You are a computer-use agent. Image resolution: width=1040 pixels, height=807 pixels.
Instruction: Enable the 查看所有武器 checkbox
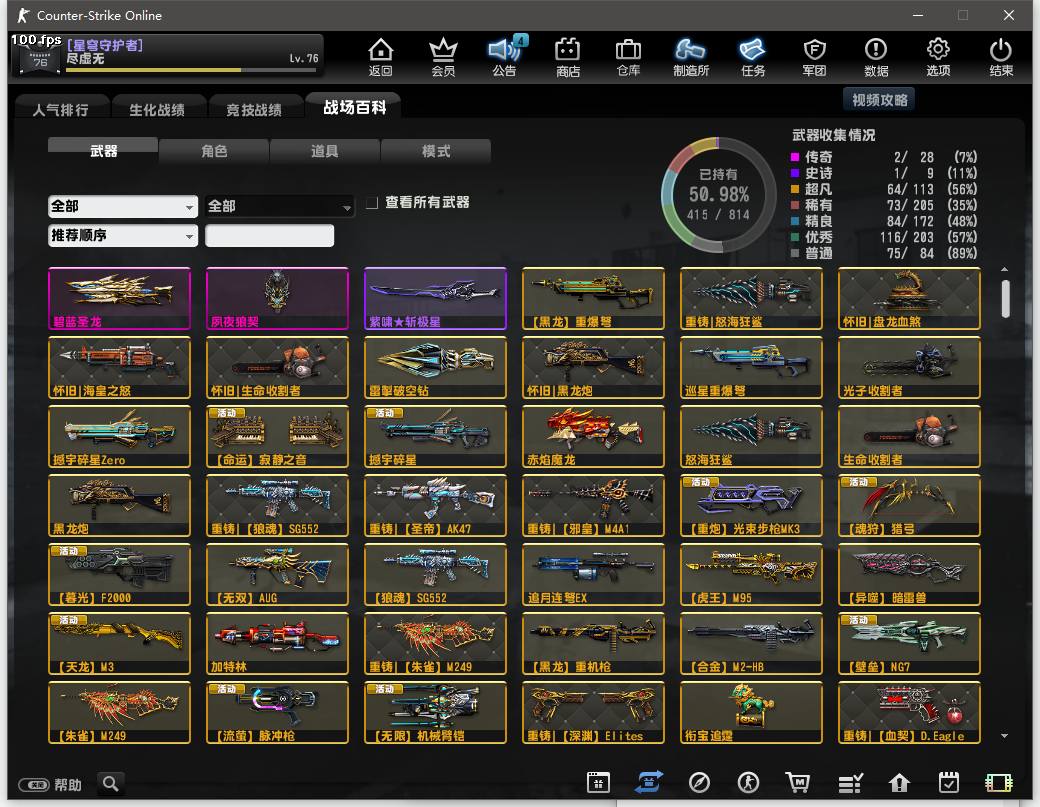(x=372, y=202)
